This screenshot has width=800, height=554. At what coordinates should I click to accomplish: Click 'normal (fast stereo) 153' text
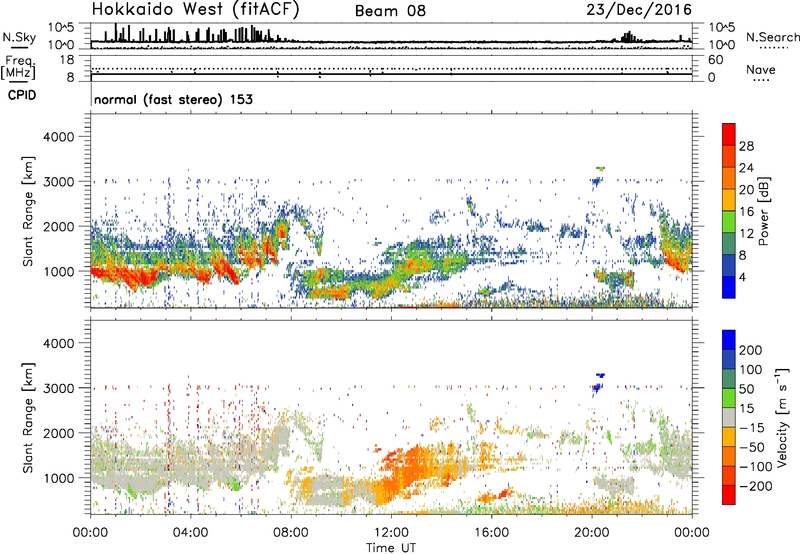173,99
